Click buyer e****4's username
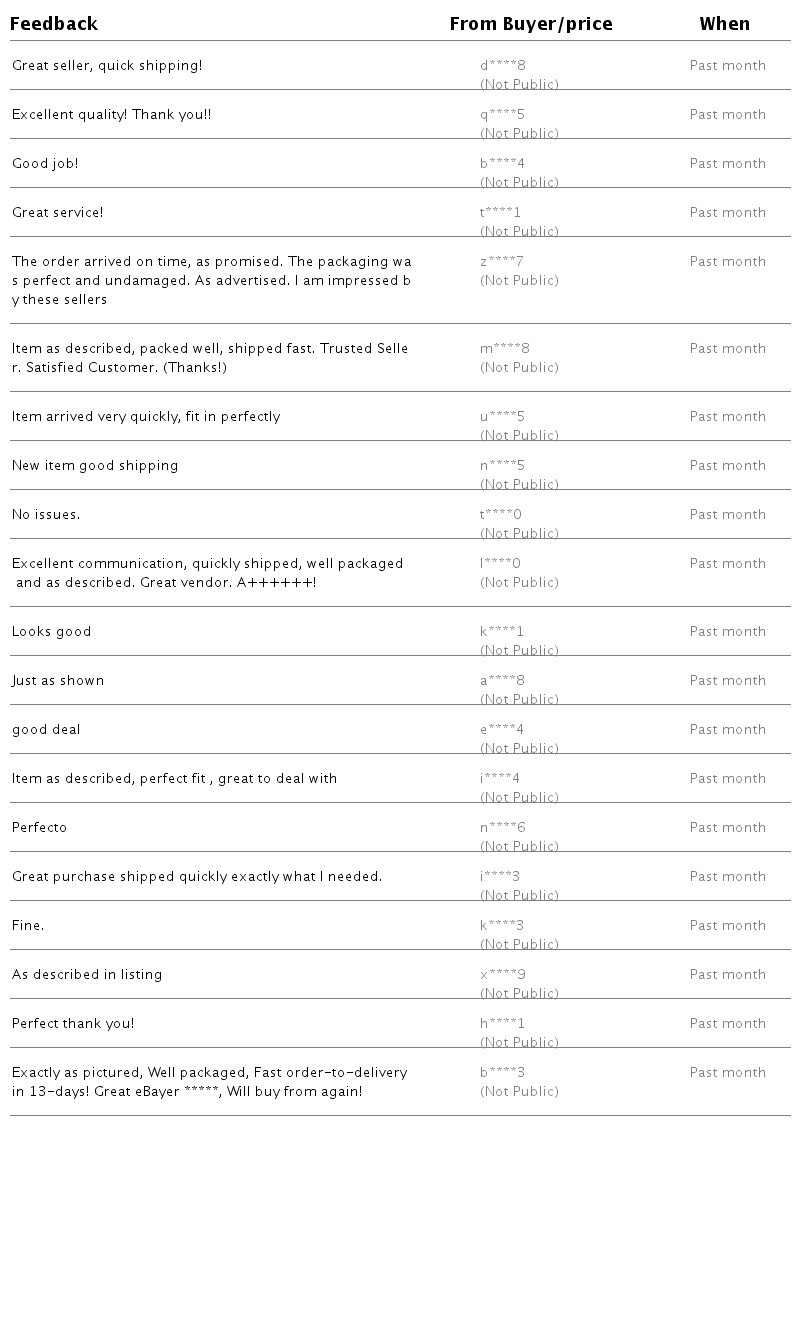This screenshot has width=800, height=1340. point(502,730)
